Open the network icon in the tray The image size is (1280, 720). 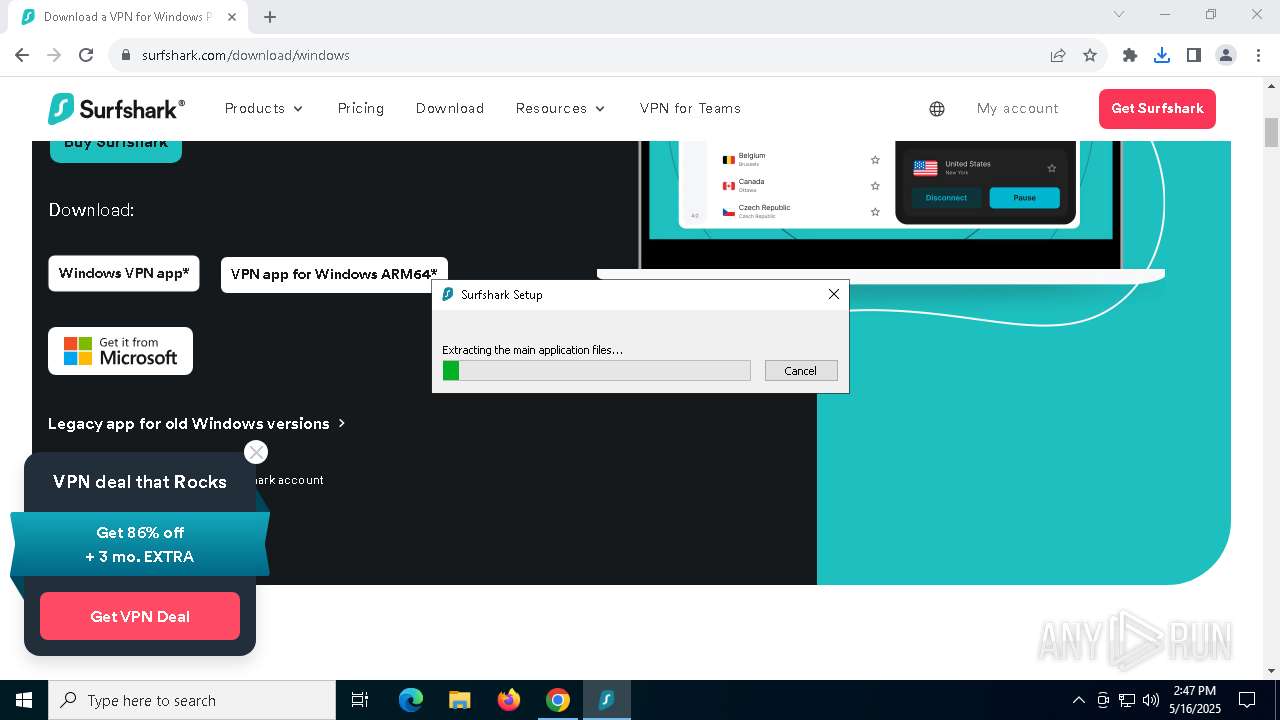tap(1127, 700)
